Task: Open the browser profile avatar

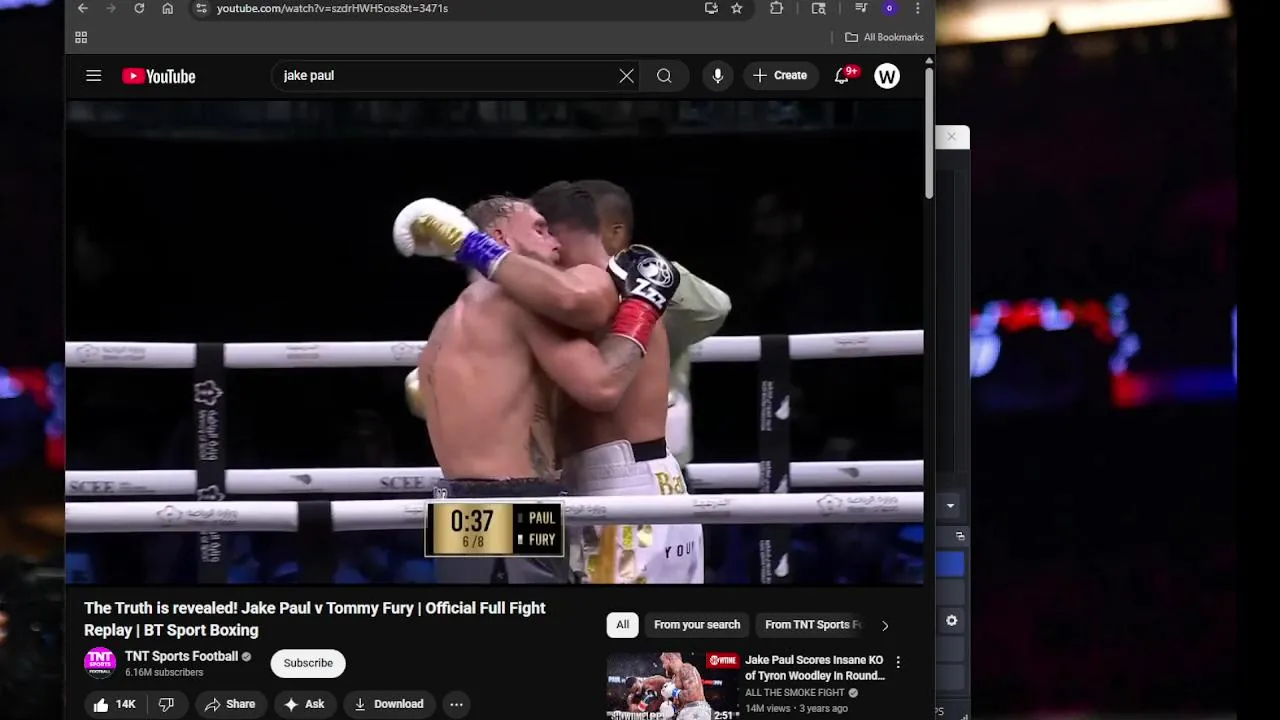Action: [889, 8]
